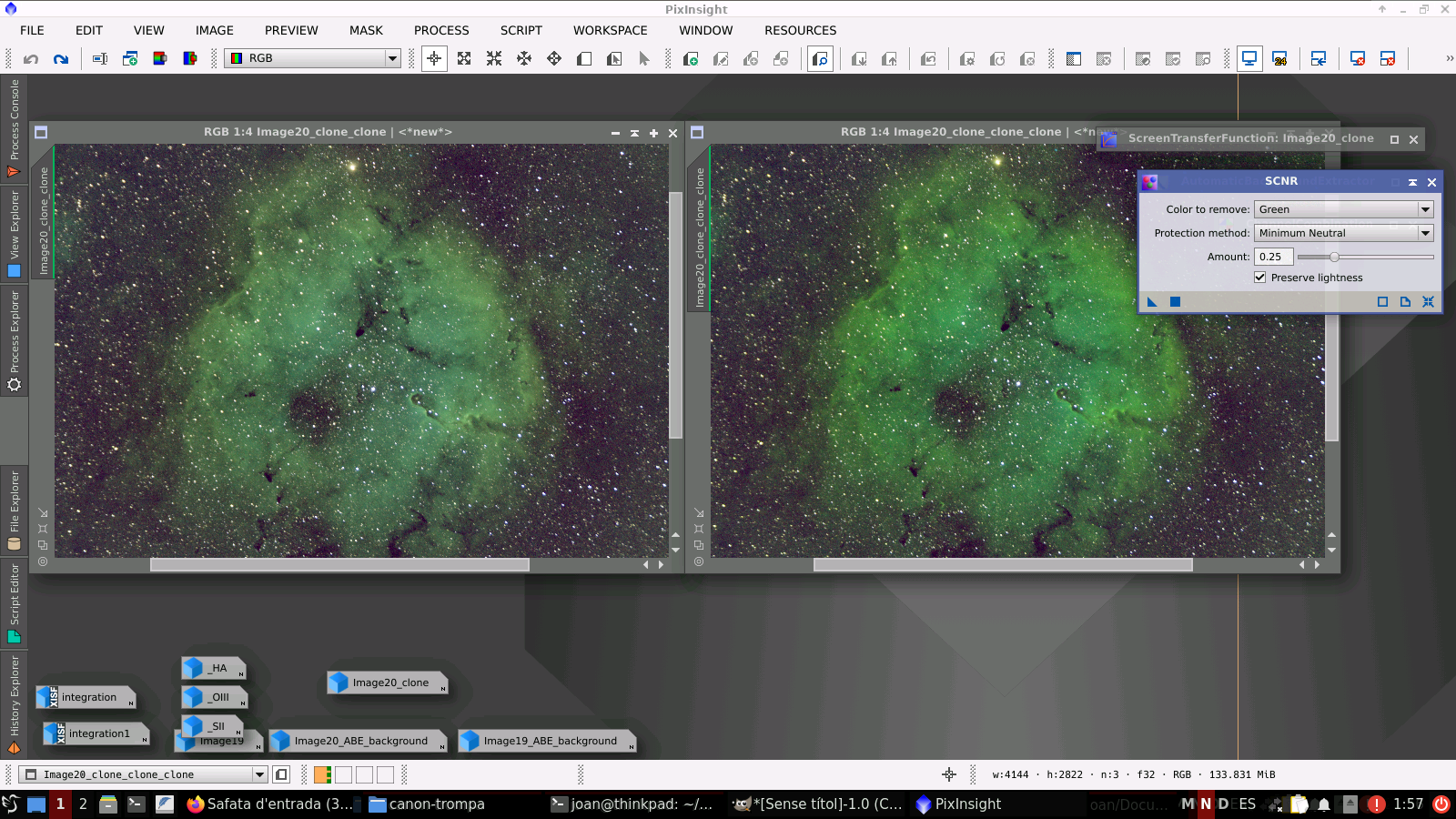Viewport: 1456px width, 819px height.
Task: Open the SCRIPT menu
Action: click(521, 30)
